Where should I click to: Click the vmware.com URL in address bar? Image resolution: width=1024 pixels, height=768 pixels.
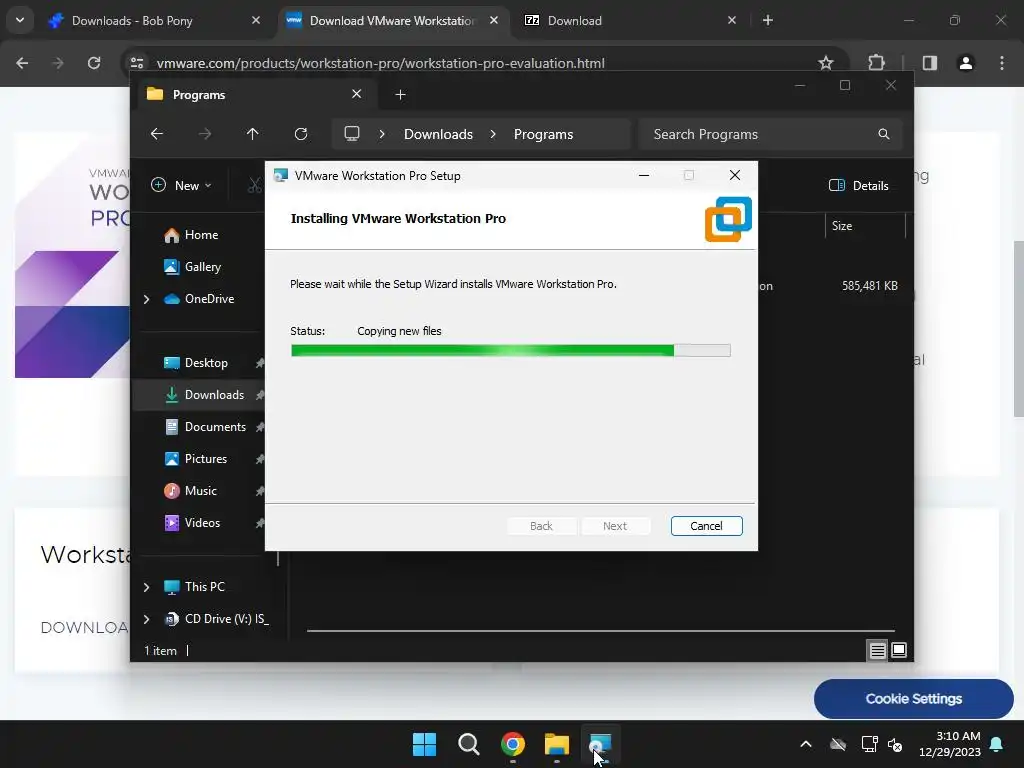point(381,63)
